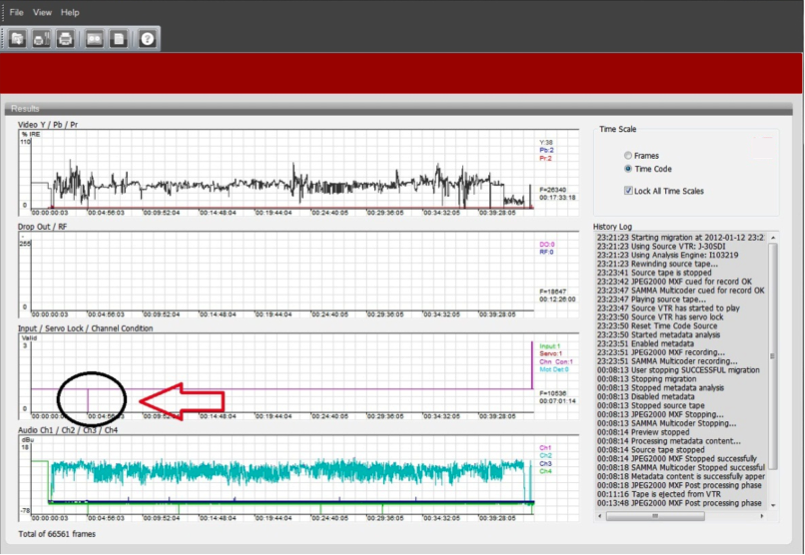Image resolution: width=805 pixels, height=555 pixels.
Task: Click the Video Y / Pb / Pr waveform graph
Action: click(x=280, y=180)
